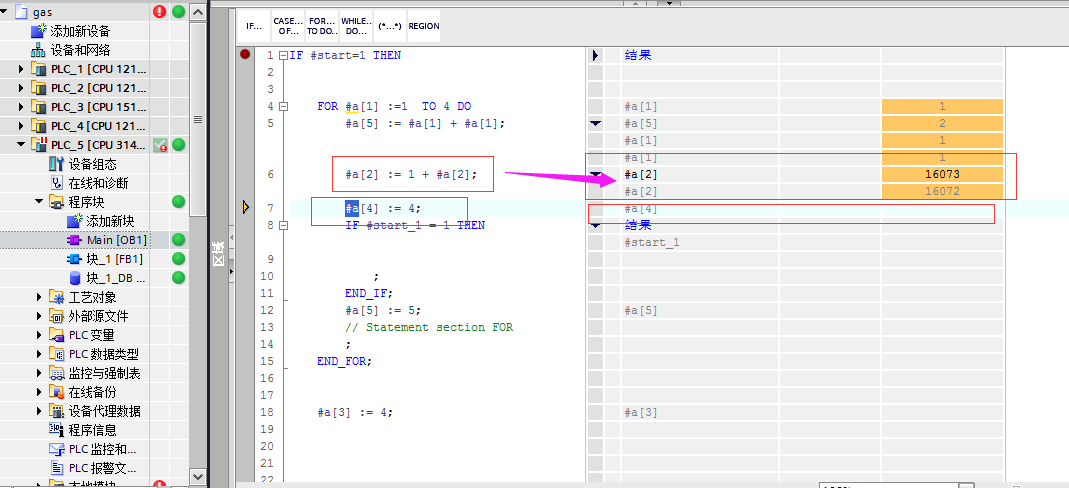Click the 设备组态 device configuration icon
The height and width of the screenshot is (488, 1069).
pyautogui.click(x=57, y=164)
